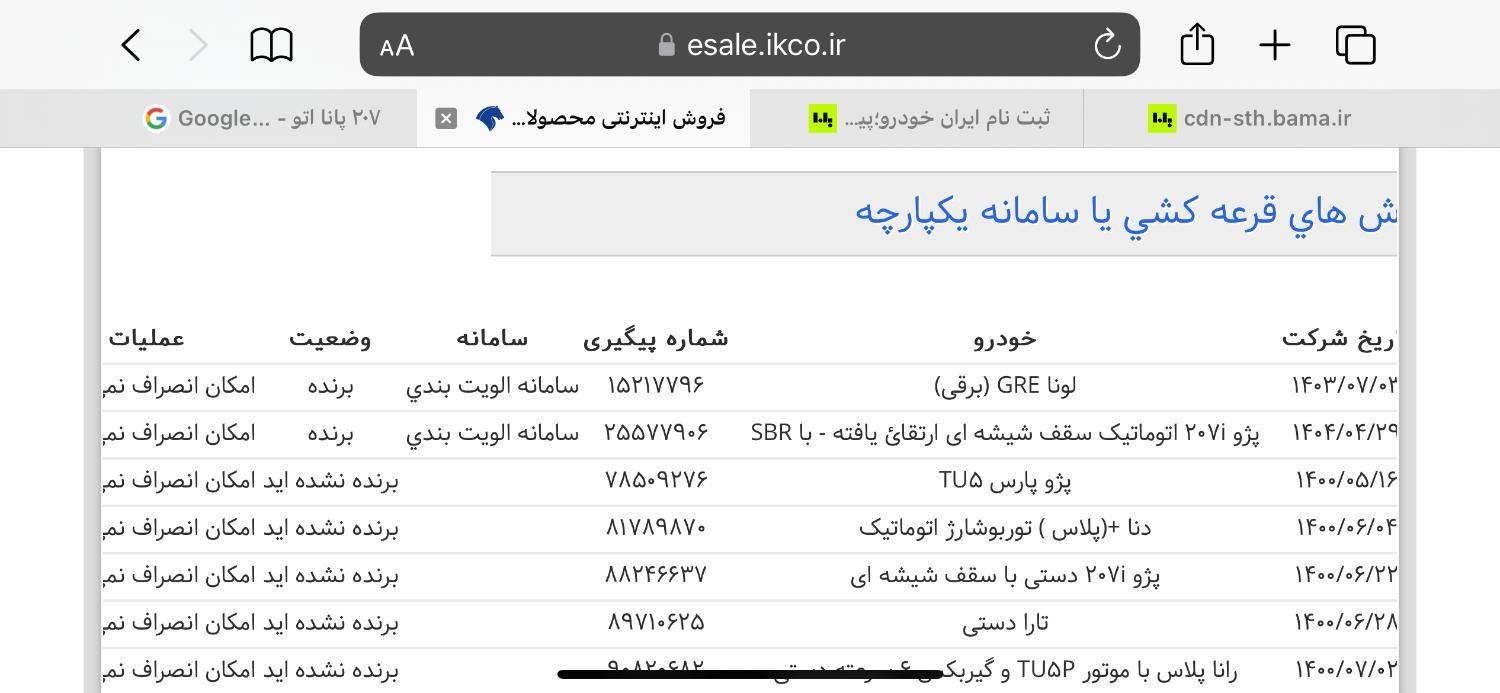
Task: Click the وضعیت column header
Action: point(330,339)
